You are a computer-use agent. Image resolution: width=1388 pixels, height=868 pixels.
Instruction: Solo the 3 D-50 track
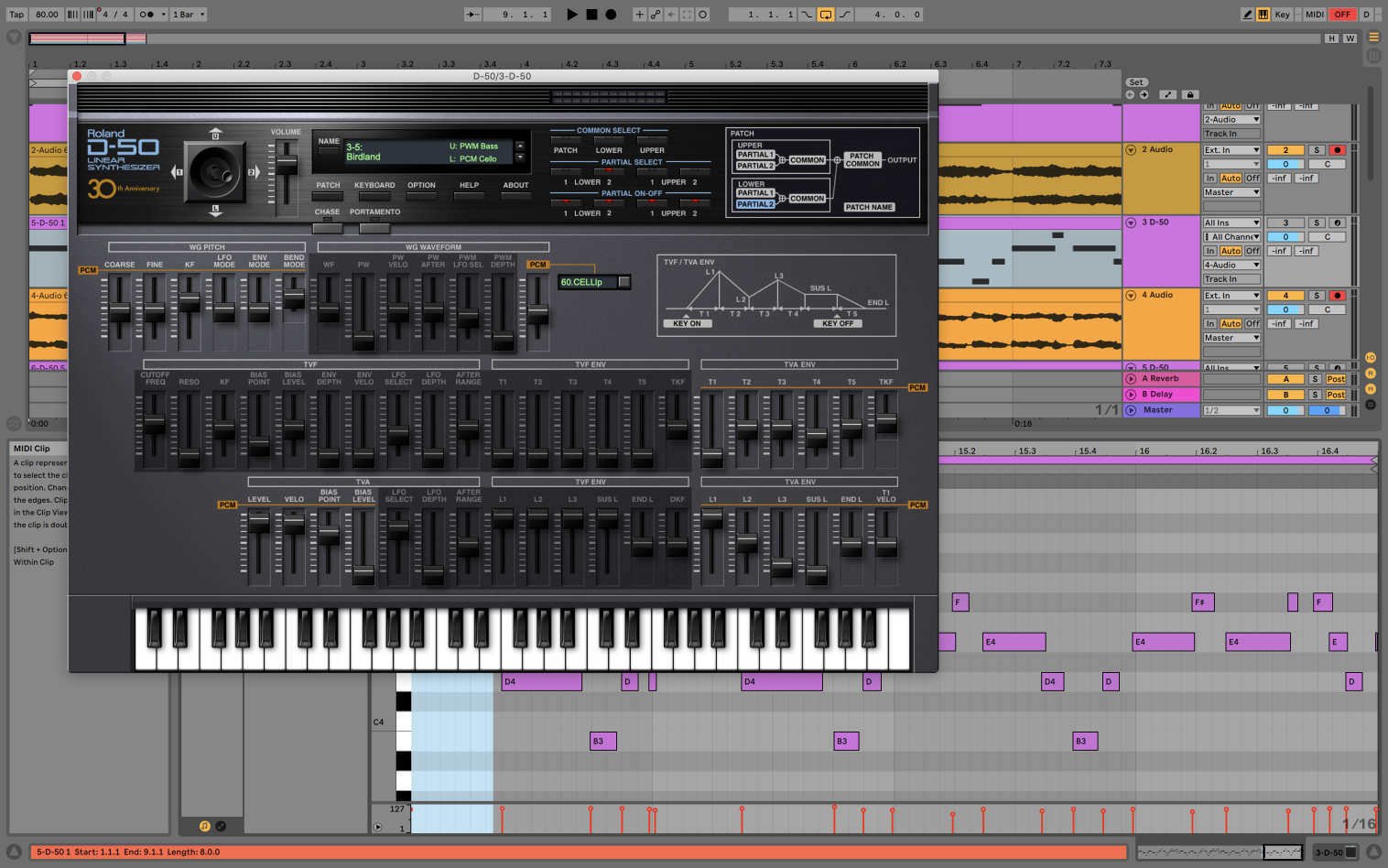tap(1316, 222)
